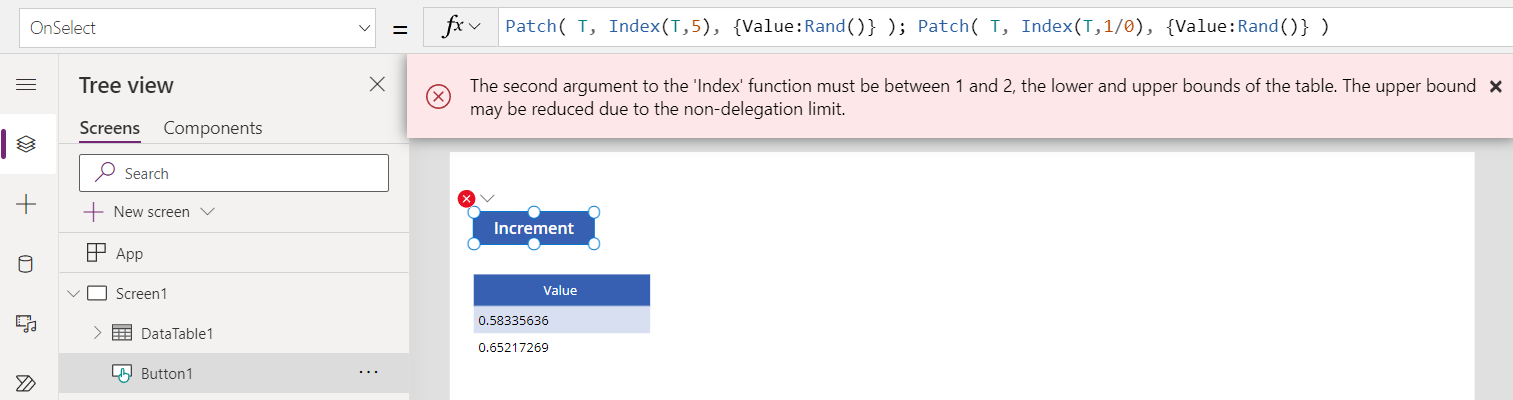Click in the Tree view Search field
The image size is (1513, 400).
(234, 173)
